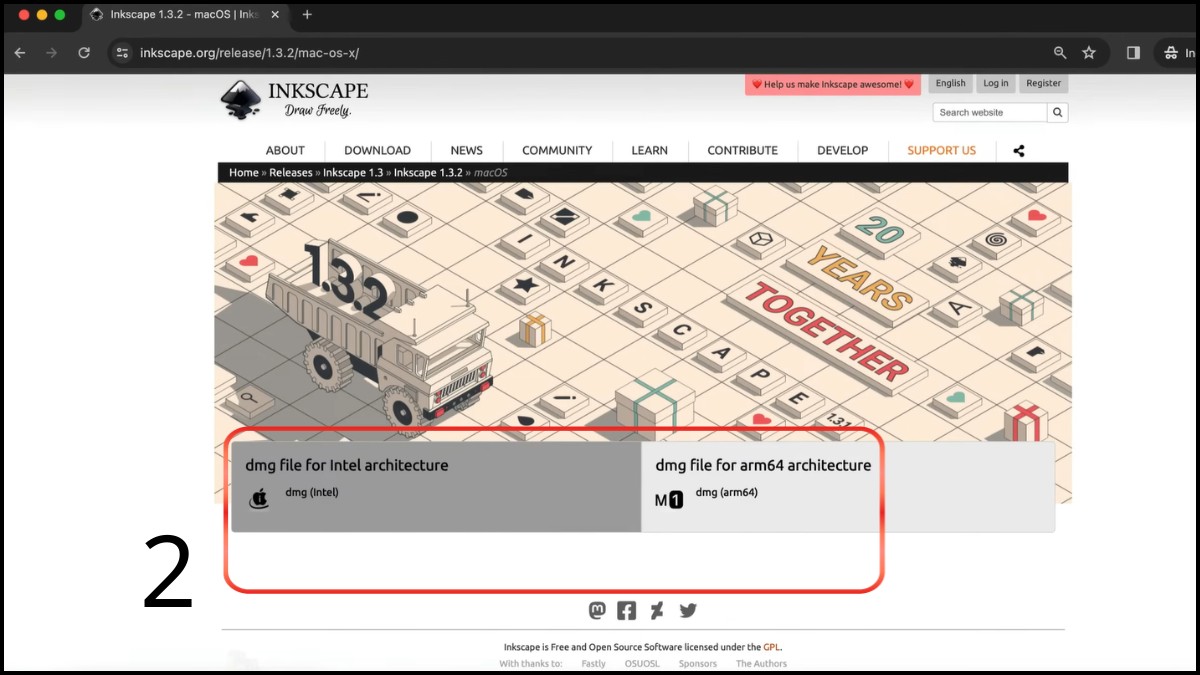Click the Apple icon beside dmg (Intel)
The height and width of the screenshot is (675, 1200).
(259, 498)
